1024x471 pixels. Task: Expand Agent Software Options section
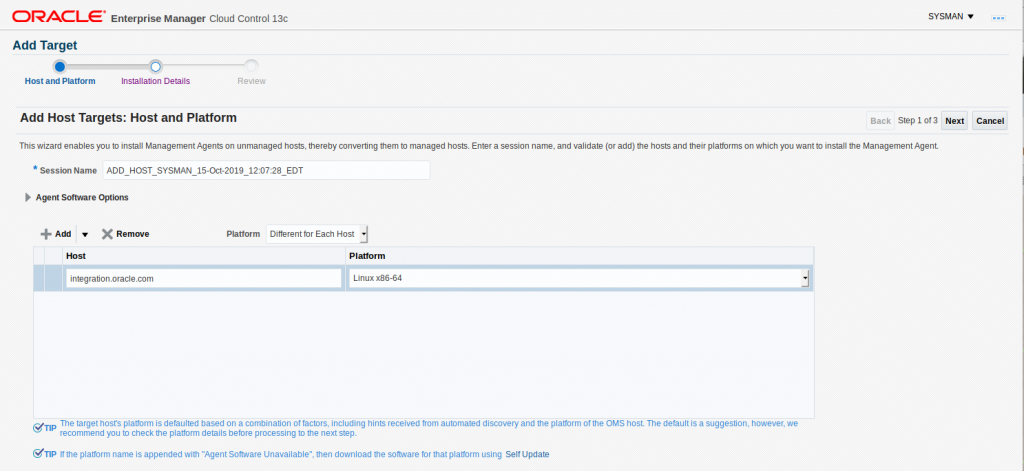28,198
